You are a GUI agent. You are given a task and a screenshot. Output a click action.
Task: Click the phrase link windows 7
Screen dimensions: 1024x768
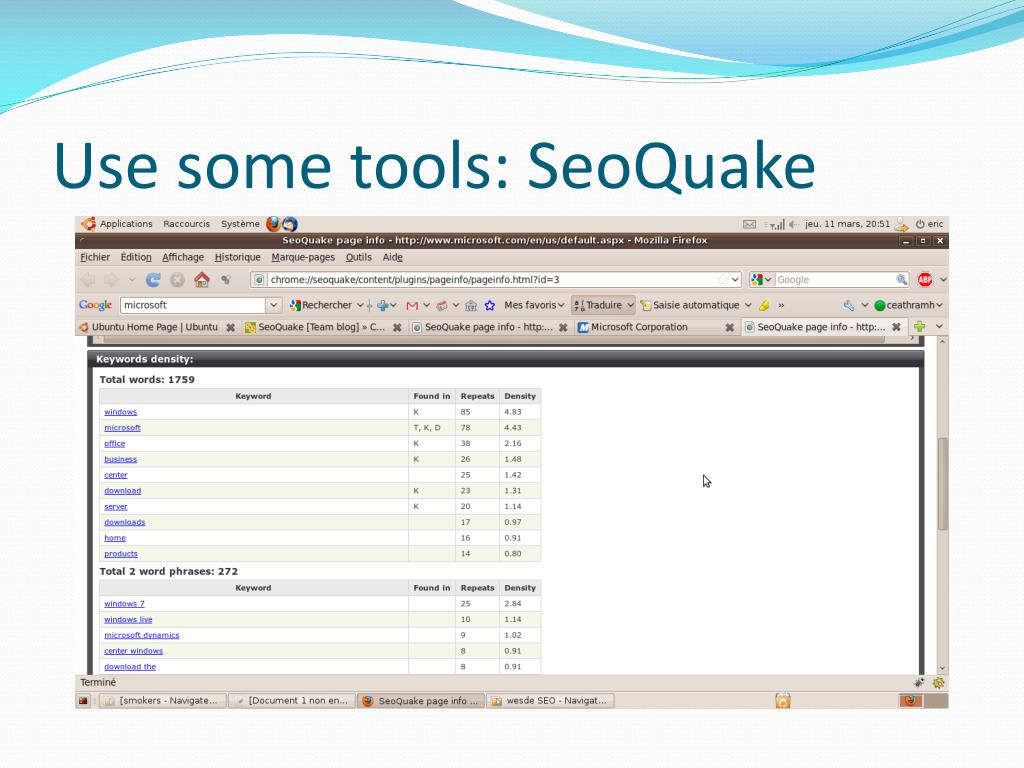[x=125, y=604]
